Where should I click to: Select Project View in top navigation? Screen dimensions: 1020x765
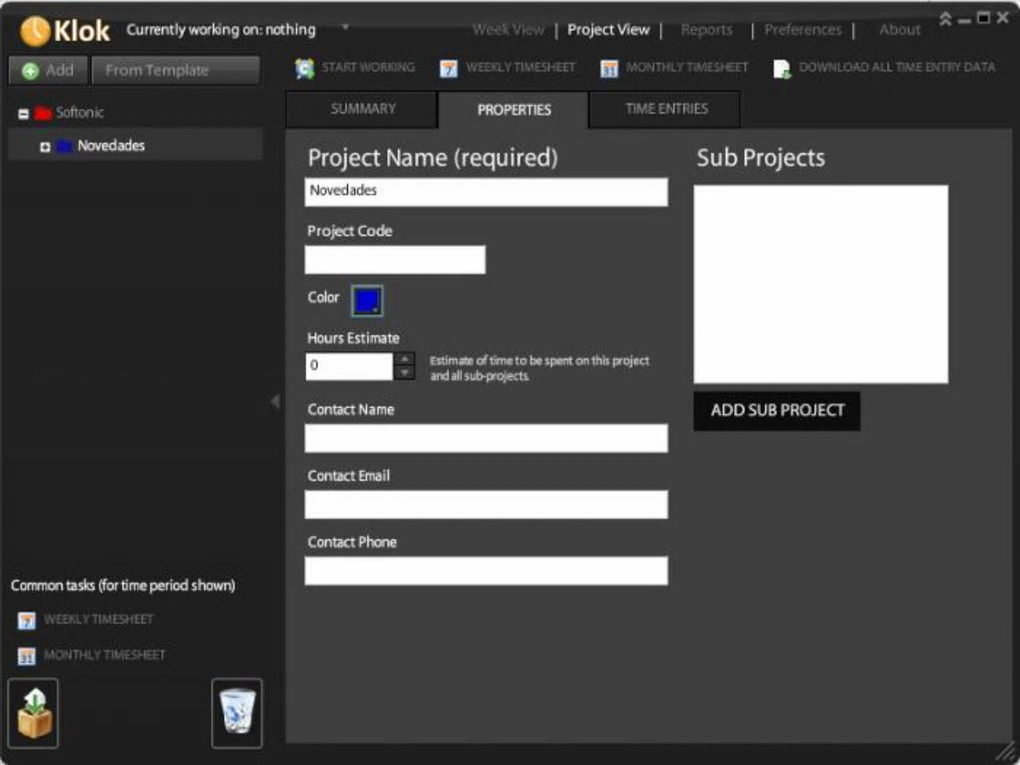pos(608,29)
